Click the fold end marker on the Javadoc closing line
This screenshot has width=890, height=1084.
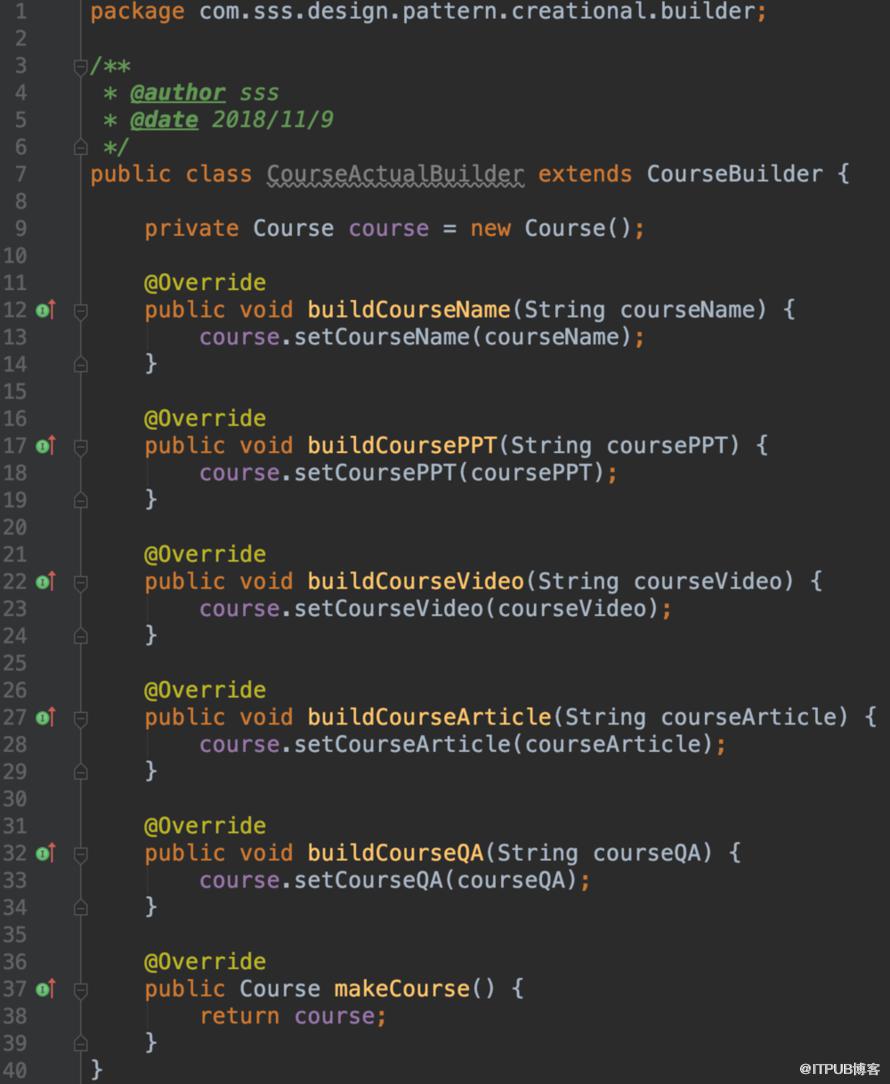[x=80, y=147]
